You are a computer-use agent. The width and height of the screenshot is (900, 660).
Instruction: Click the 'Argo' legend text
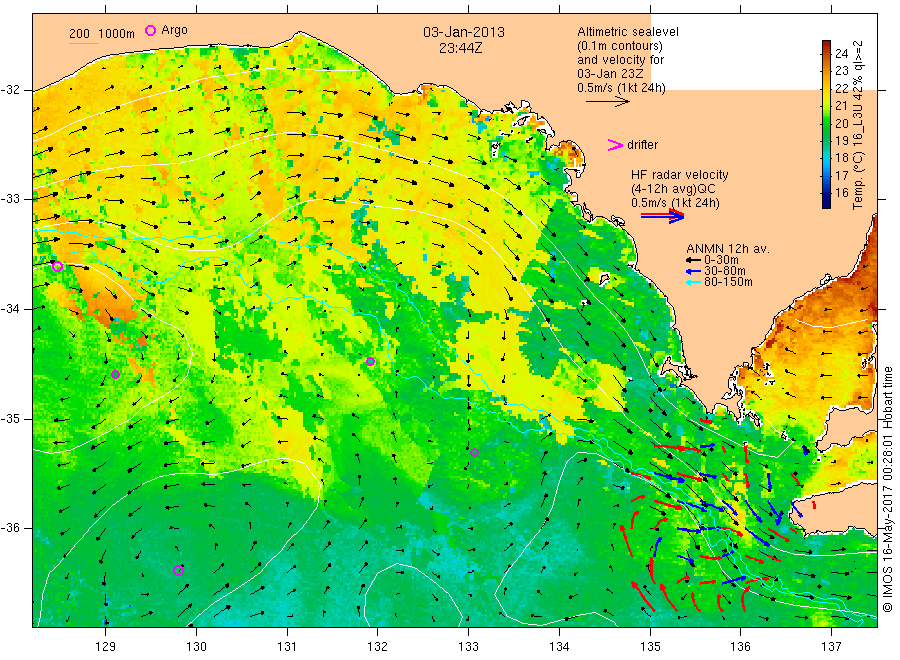coord(174,30)
